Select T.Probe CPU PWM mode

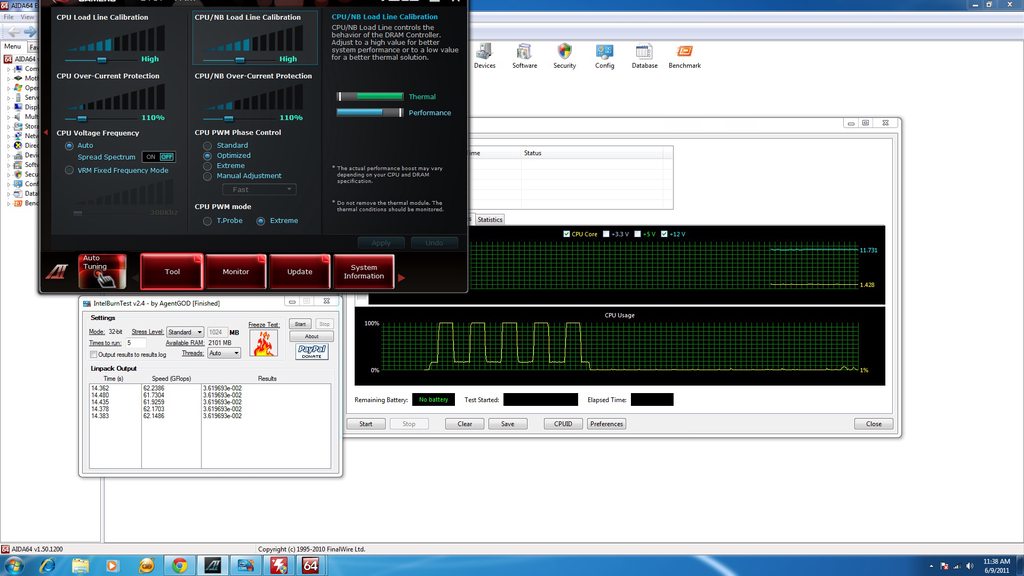point(207,221)
